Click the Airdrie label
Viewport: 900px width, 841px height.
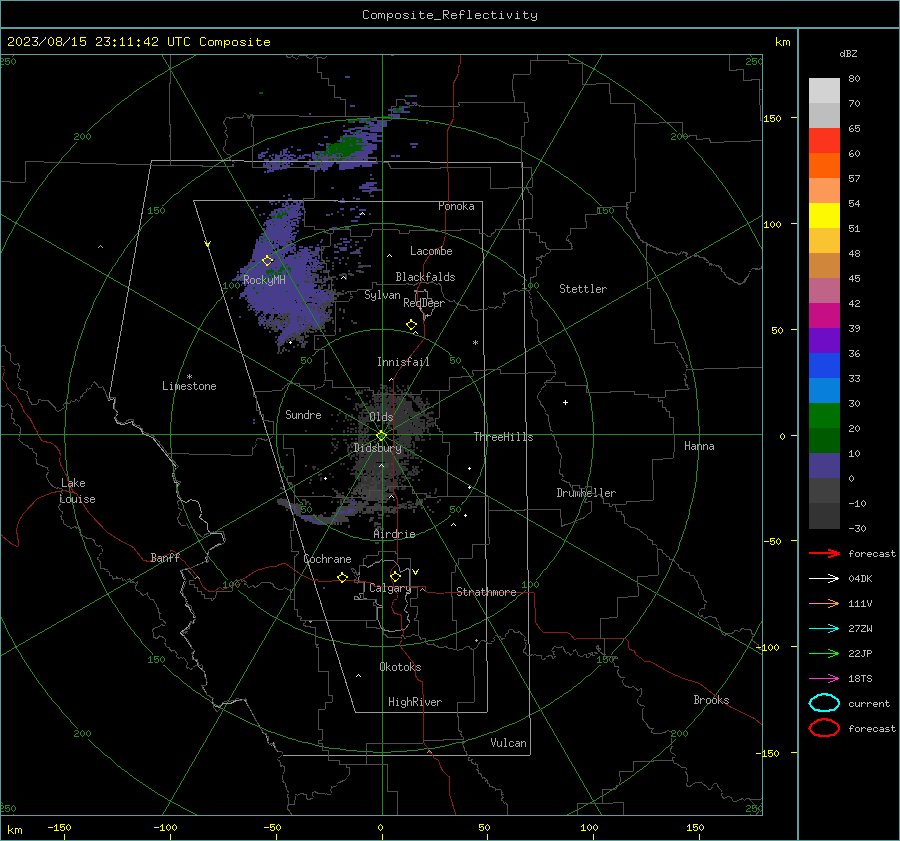pos(394,534)
